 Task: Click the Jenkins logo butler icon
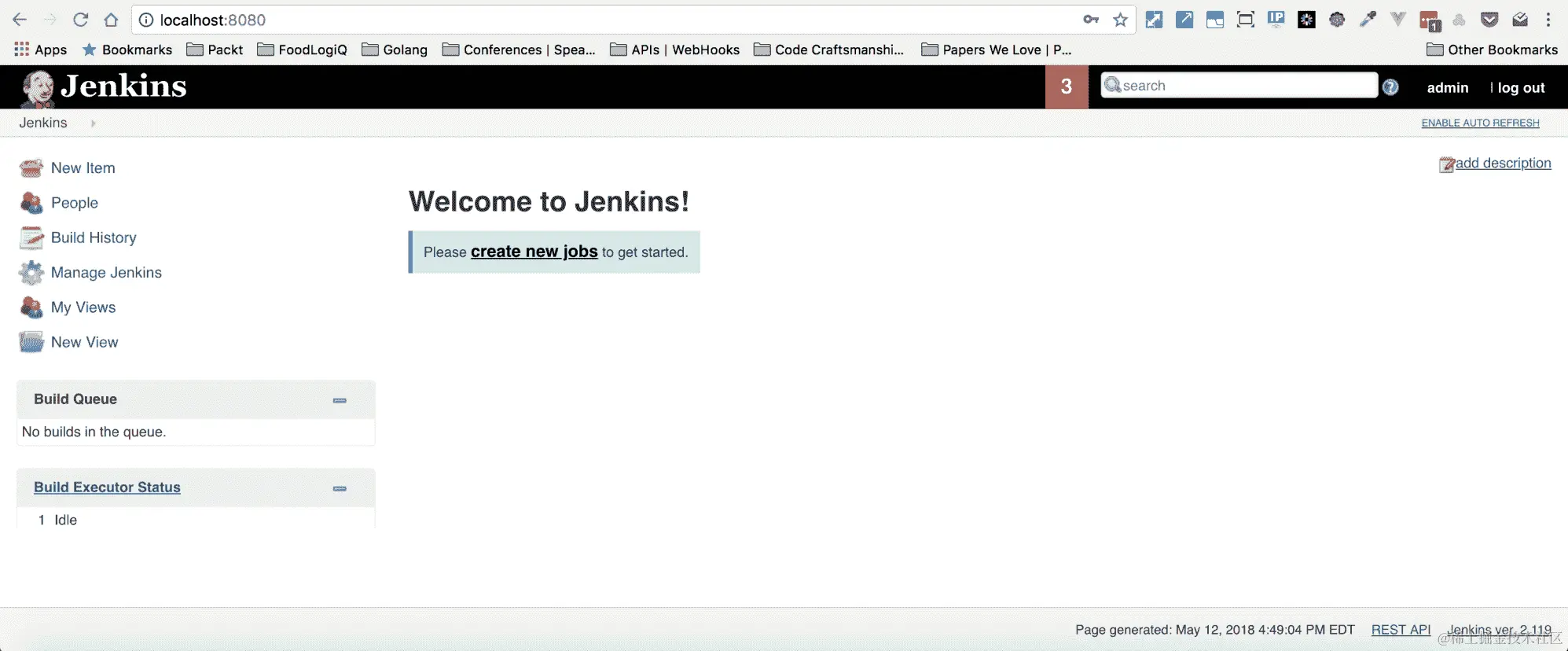point(37,88)
